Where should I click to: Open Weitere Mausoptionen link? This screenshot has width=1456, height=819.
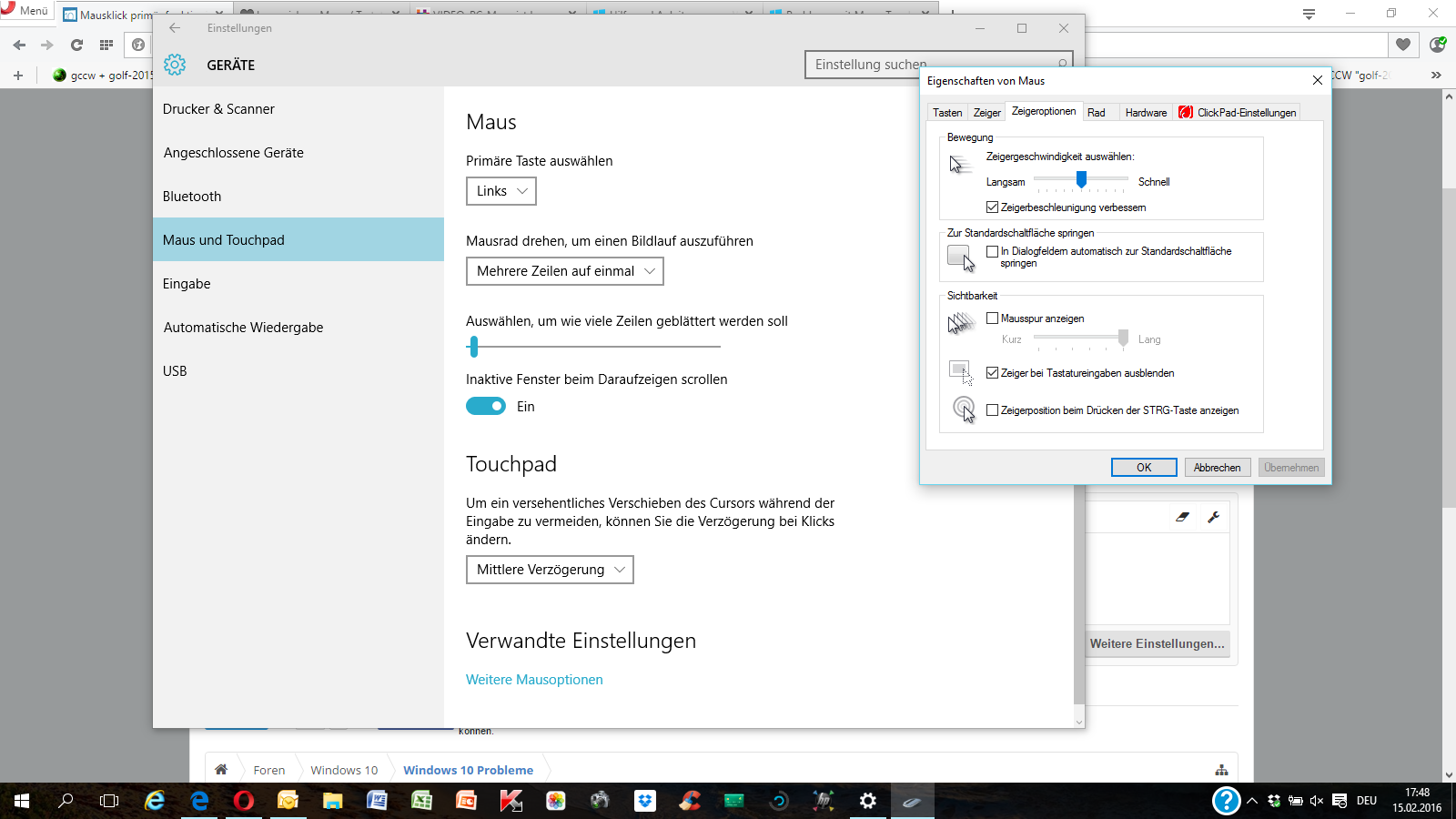tap(534, 680)
